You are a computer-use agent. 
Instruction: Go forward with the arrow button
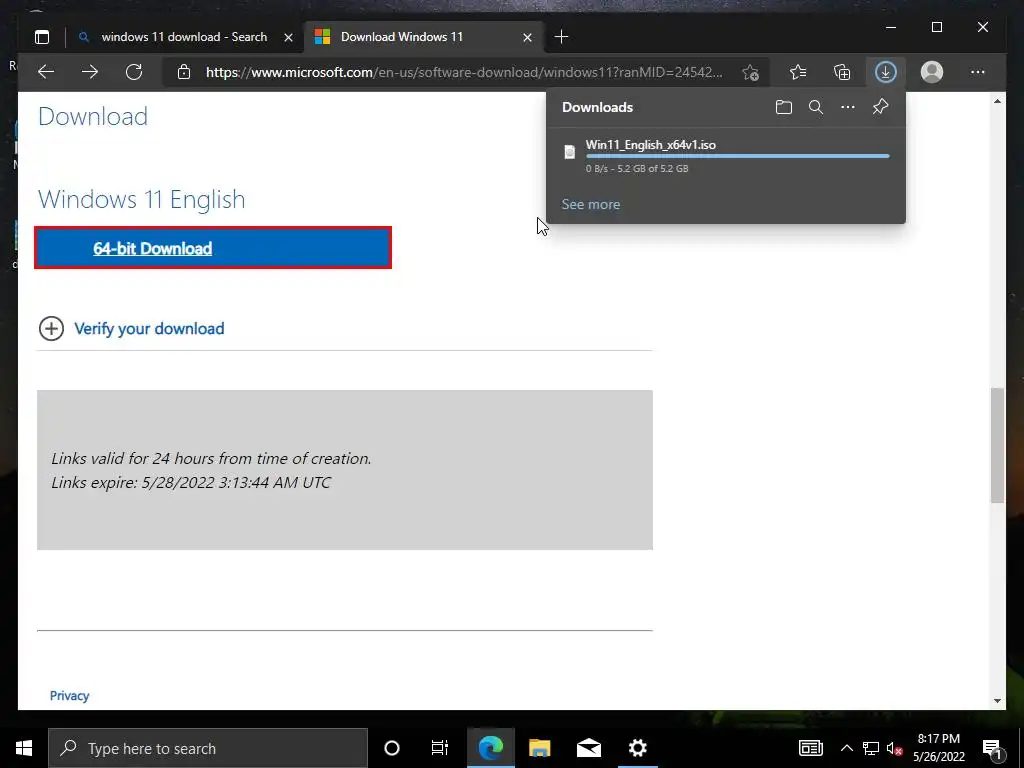tap(90, 72)
